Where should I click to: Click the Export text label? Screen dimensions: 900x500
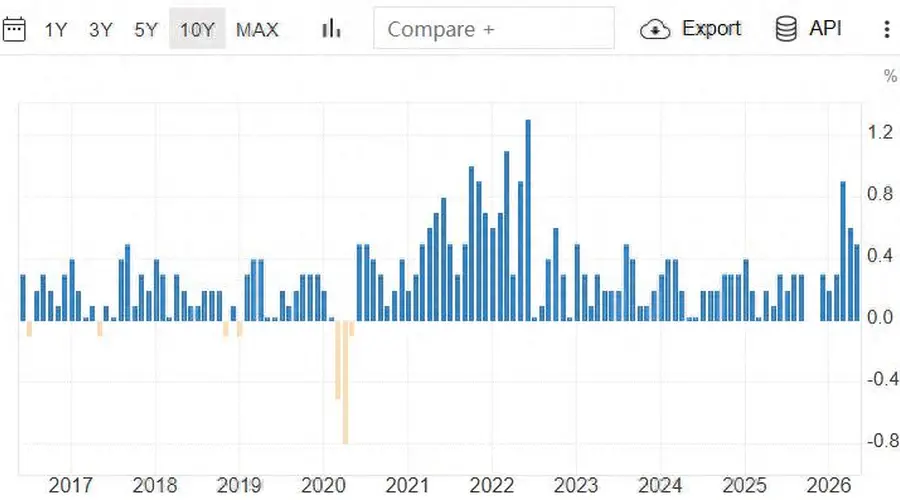coord(711,28)
